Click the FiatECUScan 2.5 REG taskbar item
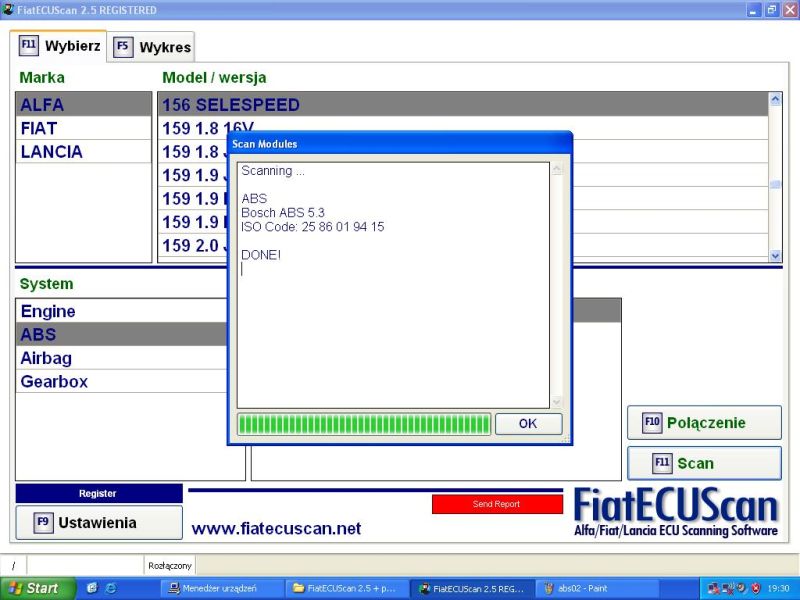Image resolution: width=800 pixels, height=600 pixels. point(473,588)
